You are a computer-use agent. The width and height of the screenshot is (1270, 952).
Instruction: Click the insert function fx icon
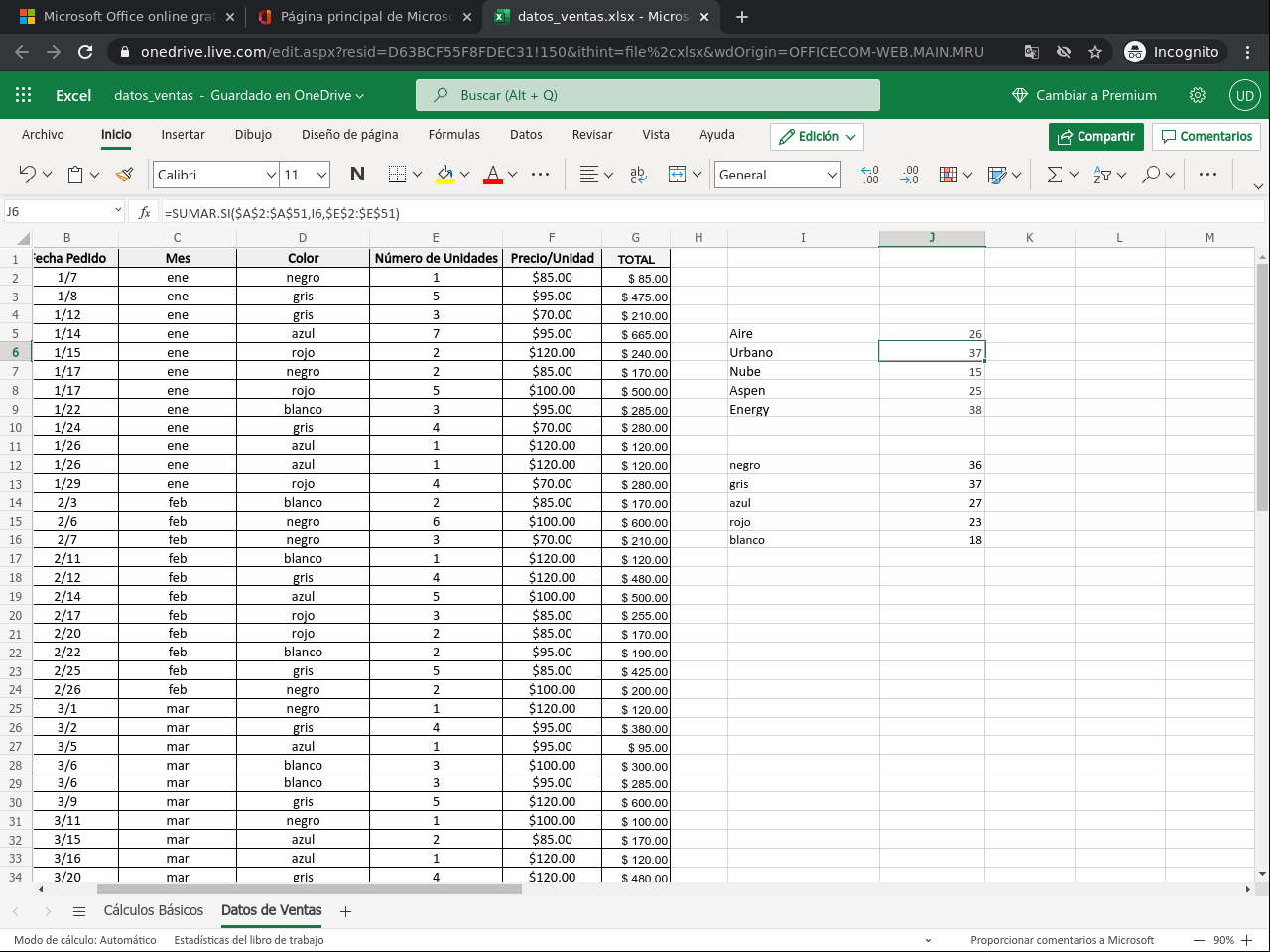pos(145,212)
